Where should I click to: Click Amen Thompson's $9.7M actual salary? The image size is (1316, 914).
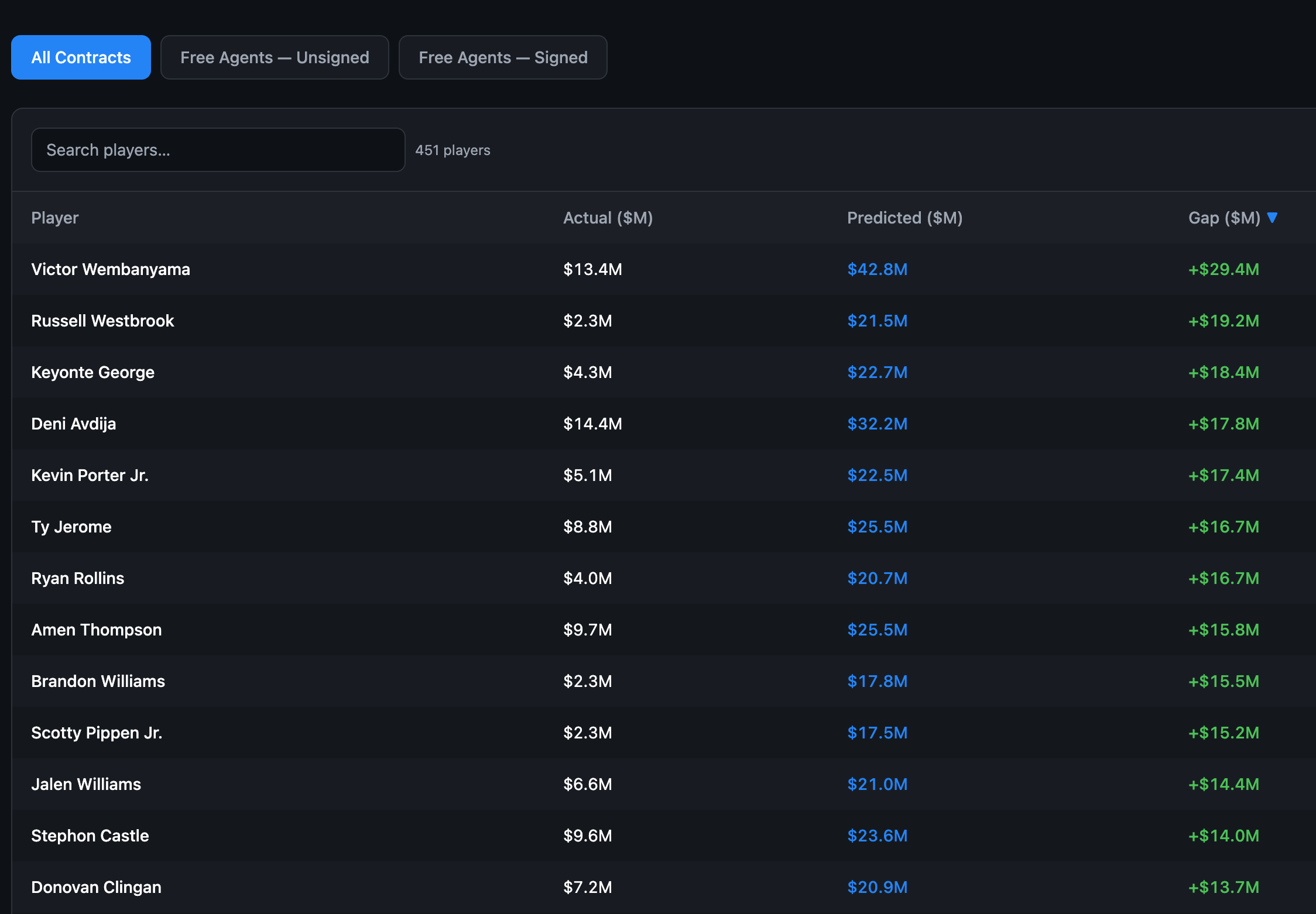tap(588, 630)
